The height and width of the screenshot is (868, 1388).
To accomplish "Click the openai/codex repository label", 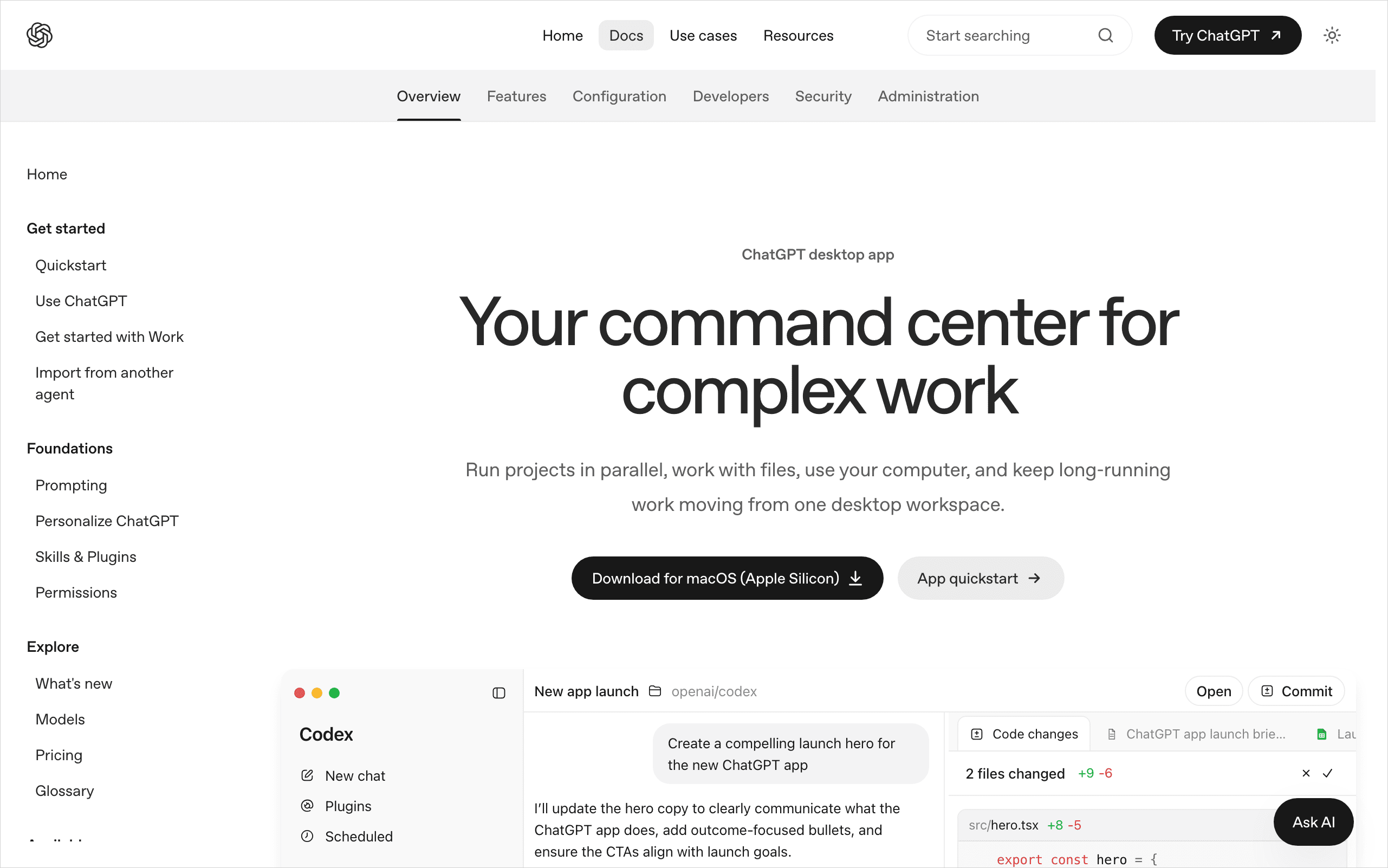I will [x=714, y=691].
